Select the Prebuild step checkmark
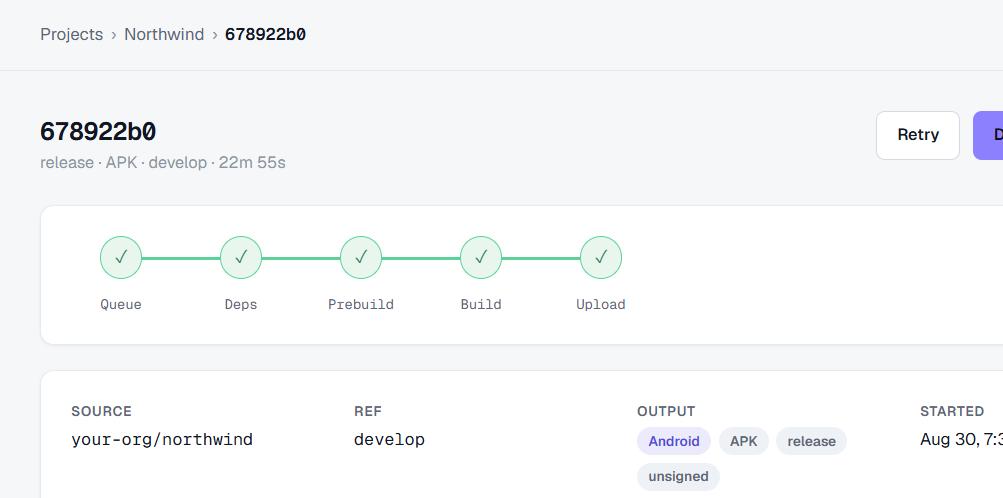Image resolution: width=1003 pixels, height=498 pixels. [x=361, y=258]
